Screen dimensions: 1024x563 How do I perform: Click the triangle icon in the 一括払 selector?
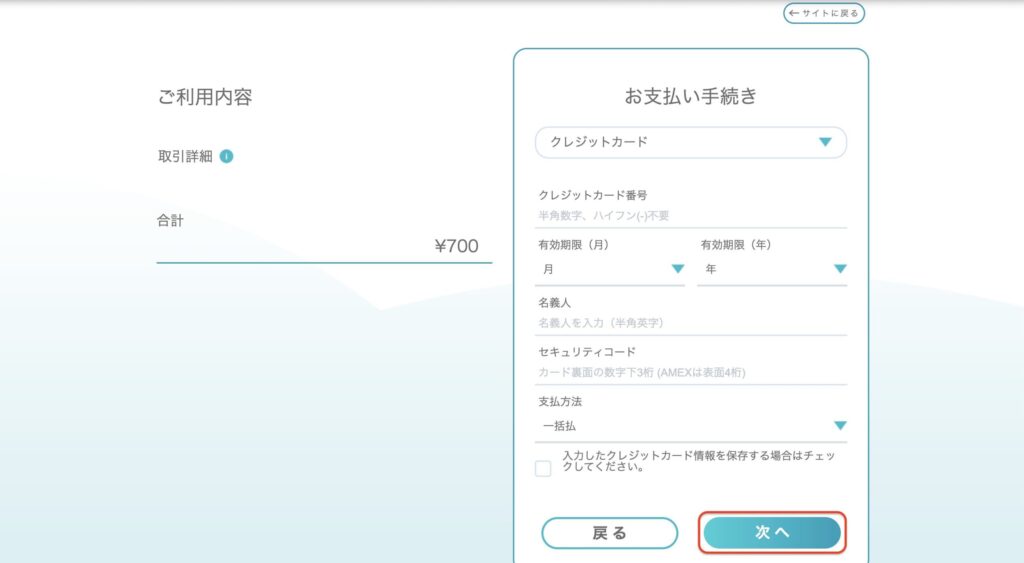click(840, 425)
